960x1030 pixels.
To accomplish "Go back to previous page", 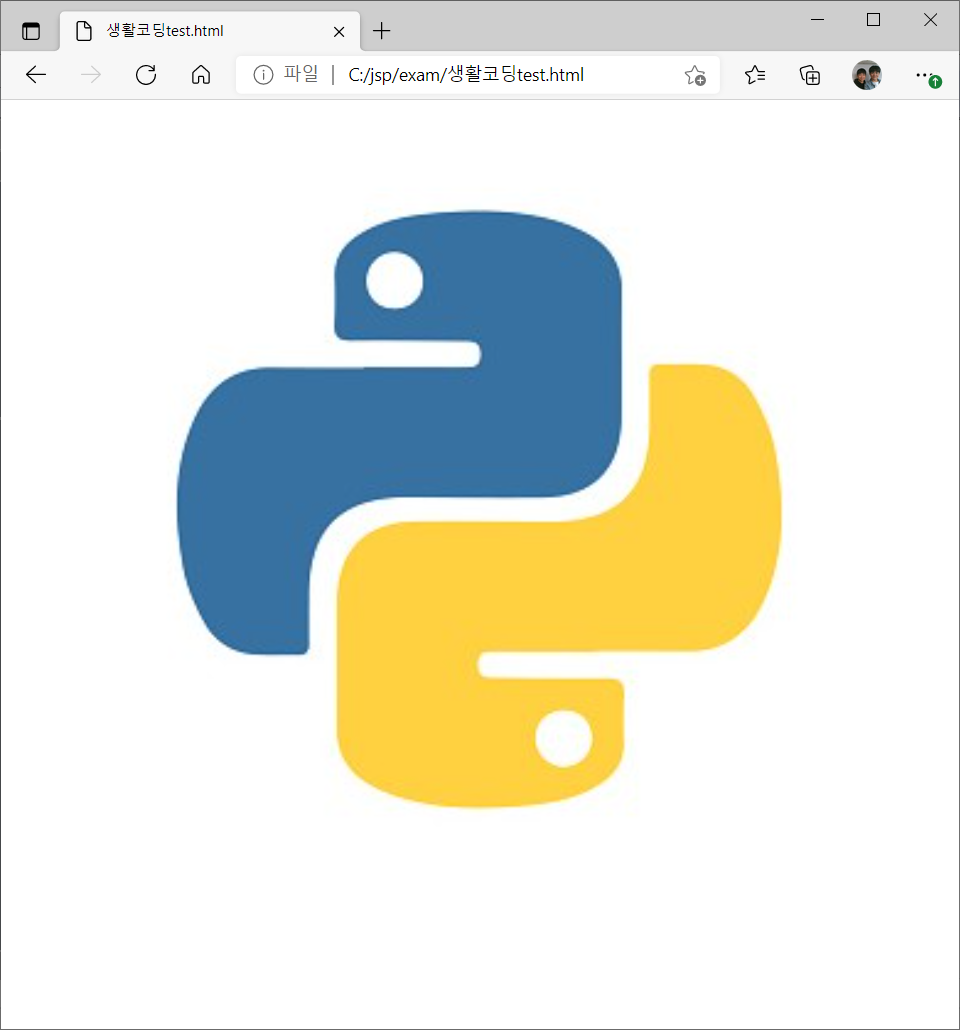I will pyautogui.click(x=36, y=75).
